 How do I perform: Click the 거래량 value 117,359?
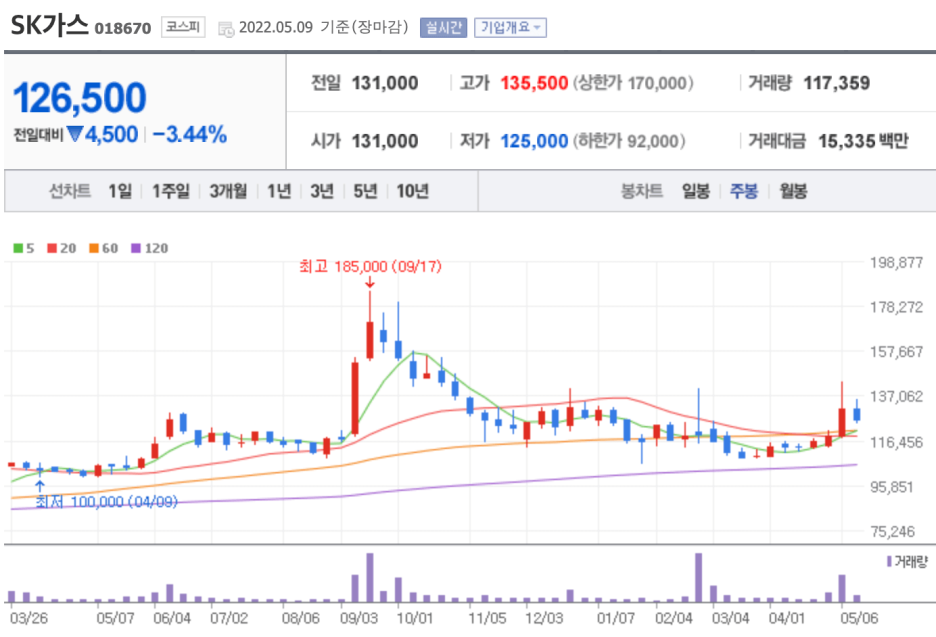click(837, 83)
